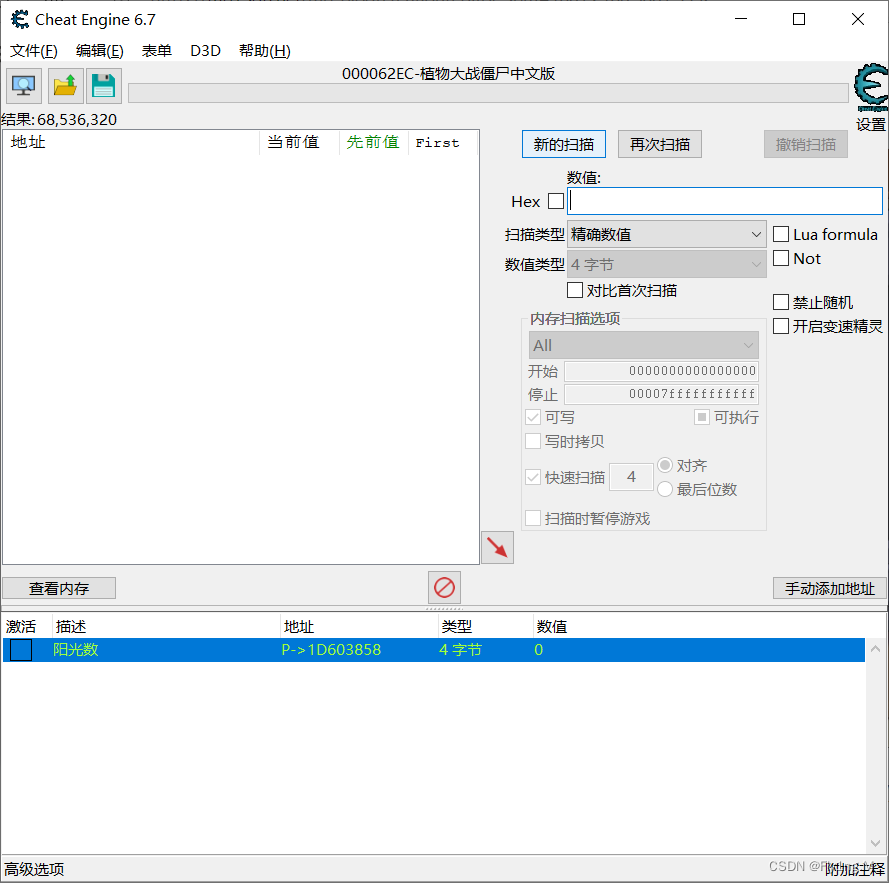Click the 类型 column header in address table
This screenshot has width=889, height=883.
485,627
